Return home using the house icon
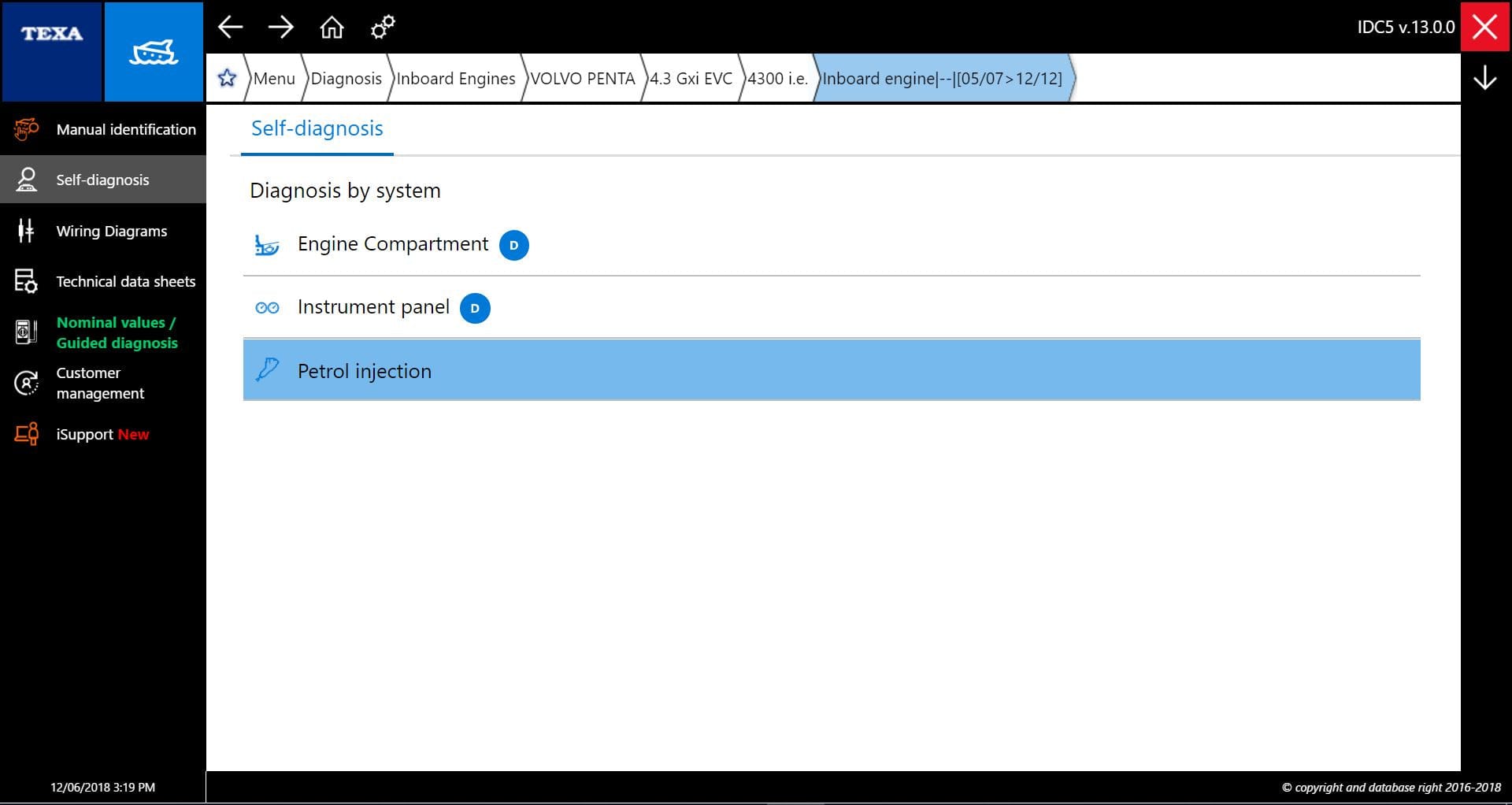This screenshot has height=805, width=1512. pos(332,26)
